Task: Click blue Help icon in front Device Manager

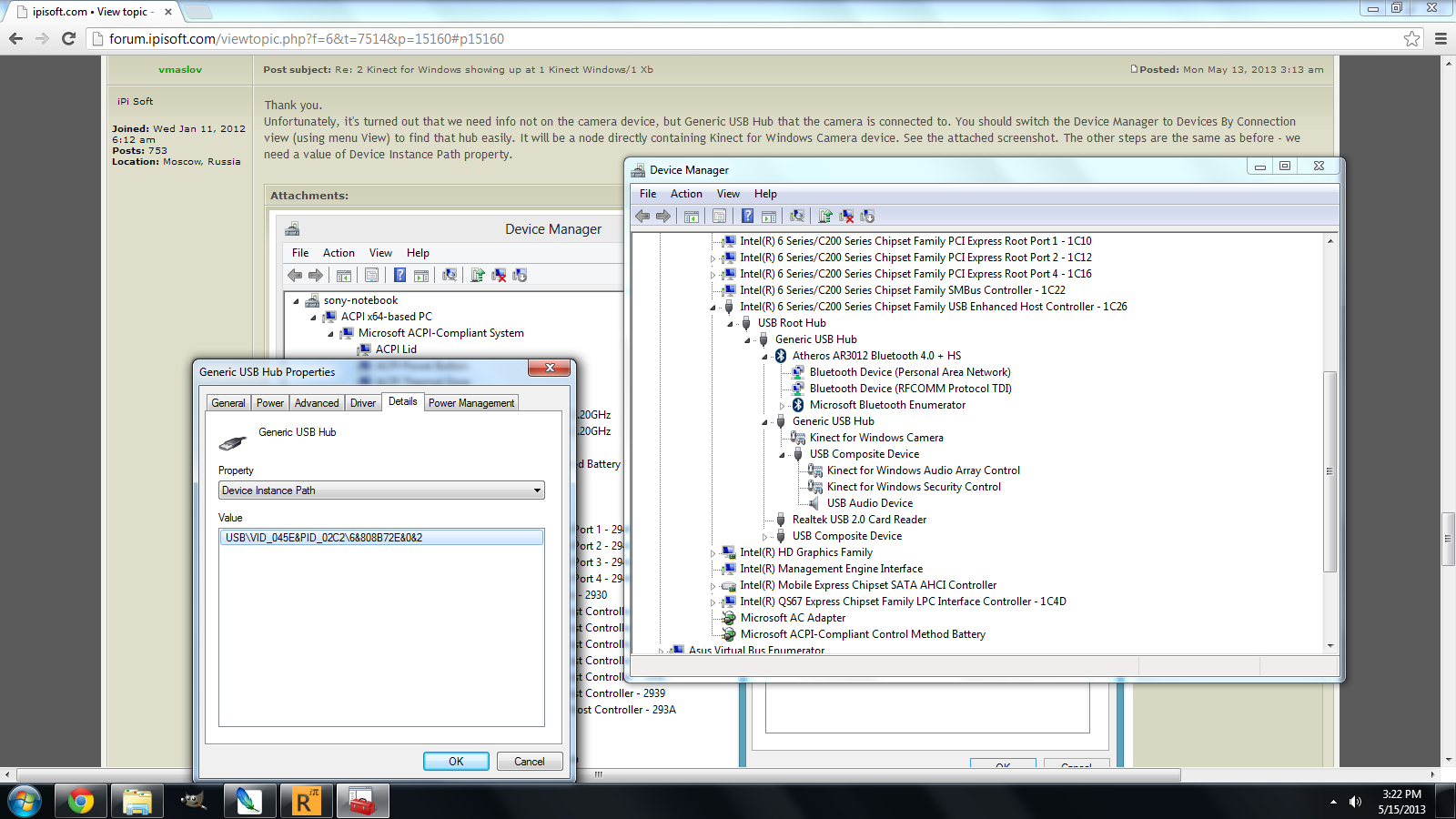Action: [x=747, y=216]
